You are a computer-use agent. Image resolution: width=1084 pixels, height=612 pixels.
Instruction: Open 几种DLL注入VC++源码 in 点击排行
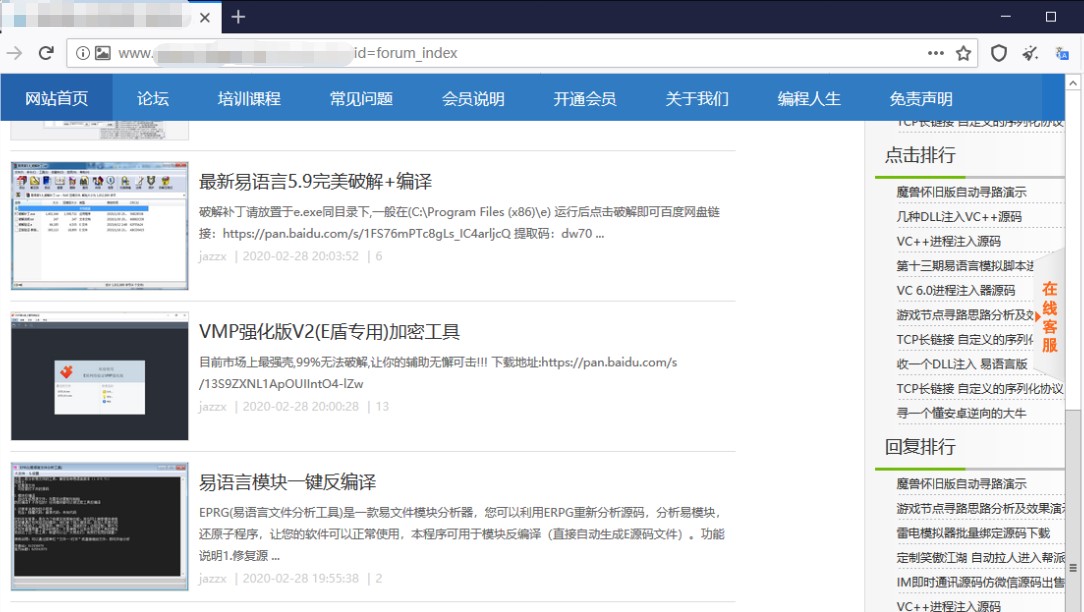958,216
